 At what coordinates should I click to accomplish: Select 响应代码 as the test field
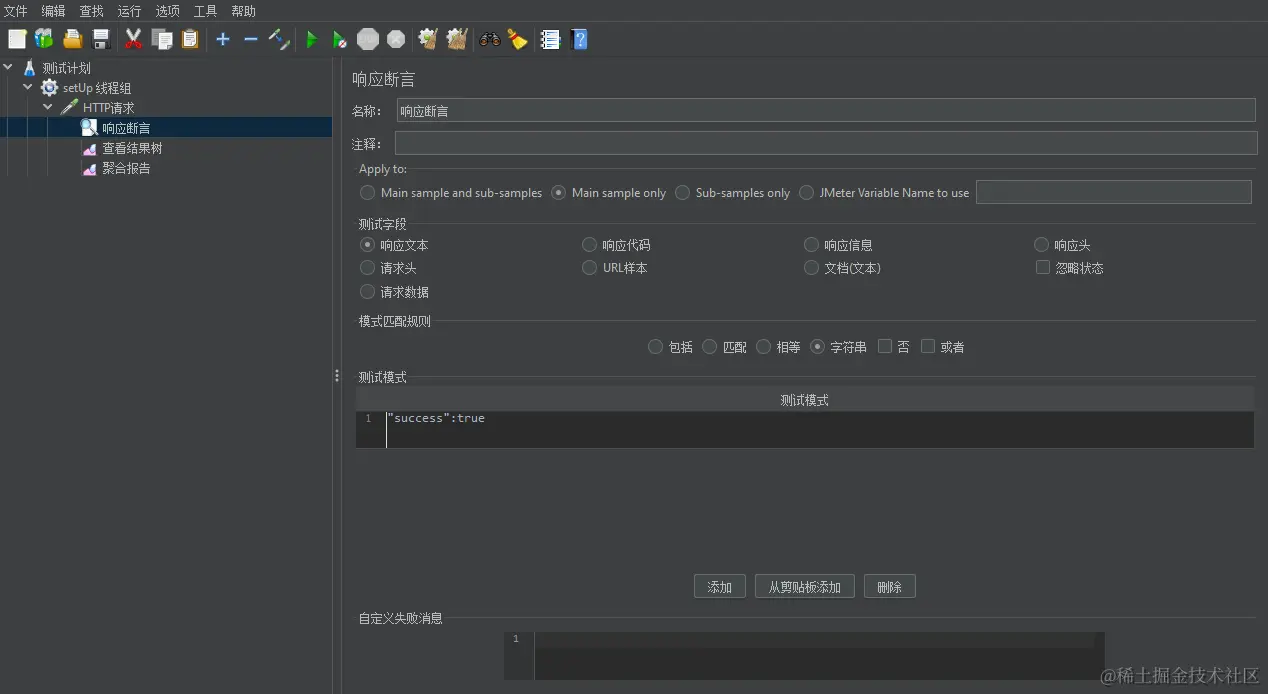pyautogui.click(x=589, y=244)
